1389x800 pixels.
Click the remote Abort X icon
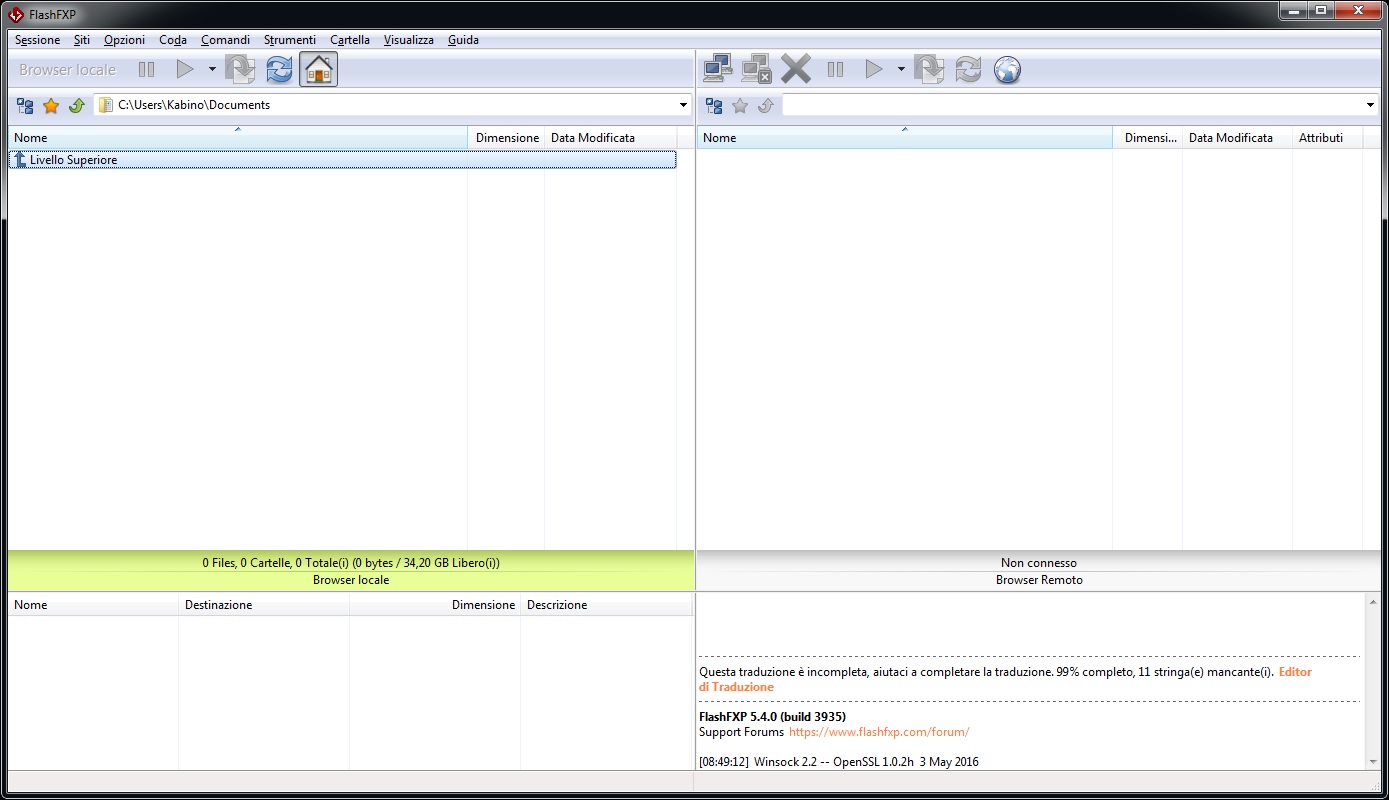(x=796, y=69)
